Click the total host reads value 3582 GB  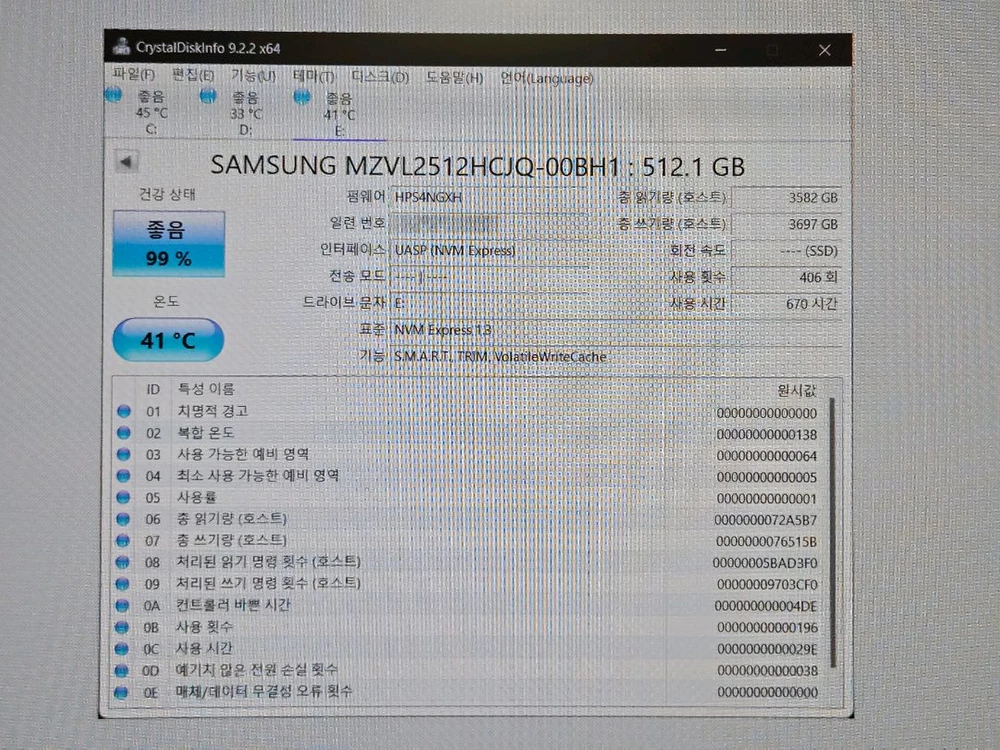pyautogui.click(x=786, y=198)
